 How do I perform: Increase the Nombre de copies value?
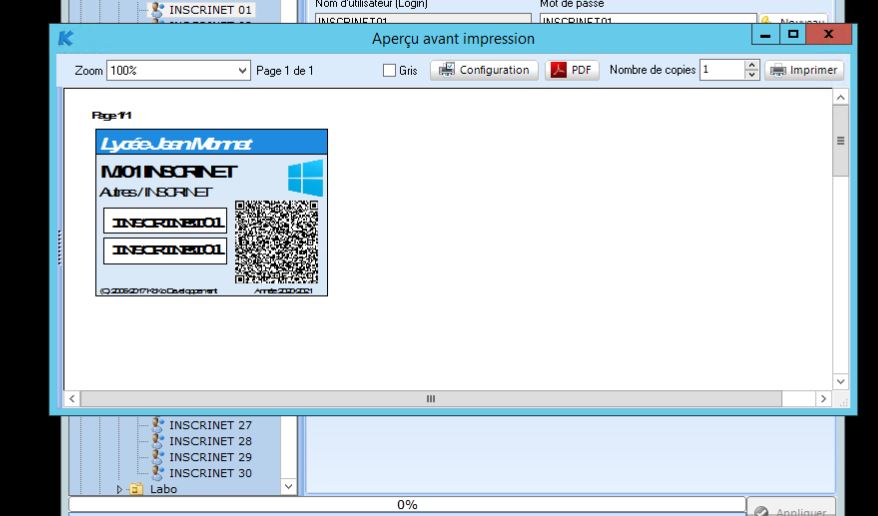coord(752,65)
